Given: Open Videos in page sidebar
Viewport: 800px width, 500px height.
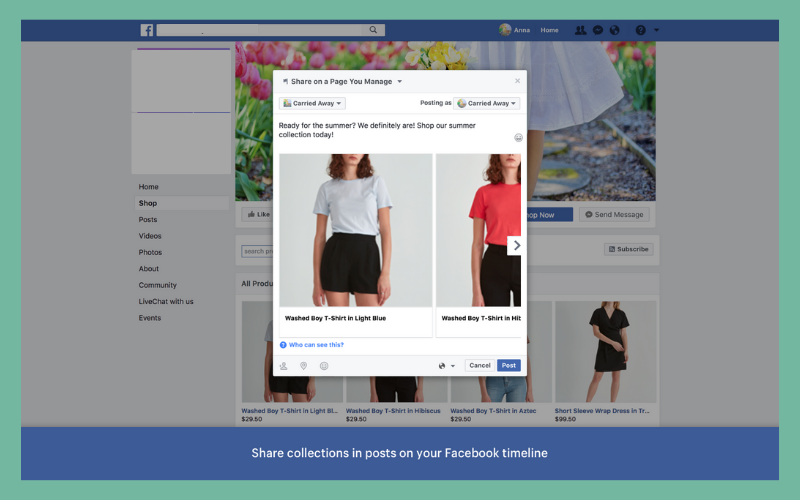Looking at the screenshot, I should pyautogui.click(x=150, y=236).
